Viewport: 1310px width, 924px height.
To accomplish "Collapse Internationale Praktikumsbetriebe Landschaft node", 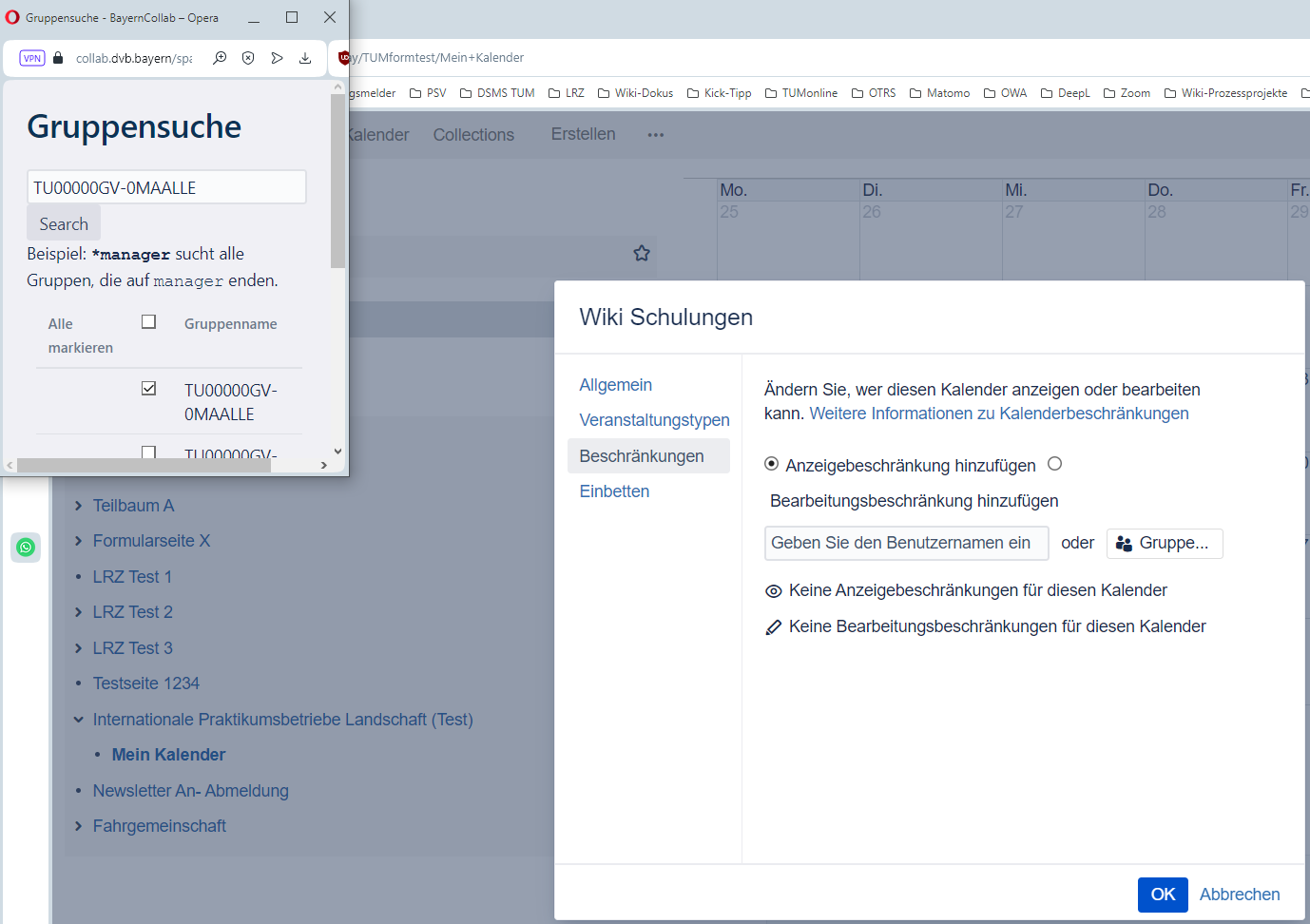I will point(79,720).
